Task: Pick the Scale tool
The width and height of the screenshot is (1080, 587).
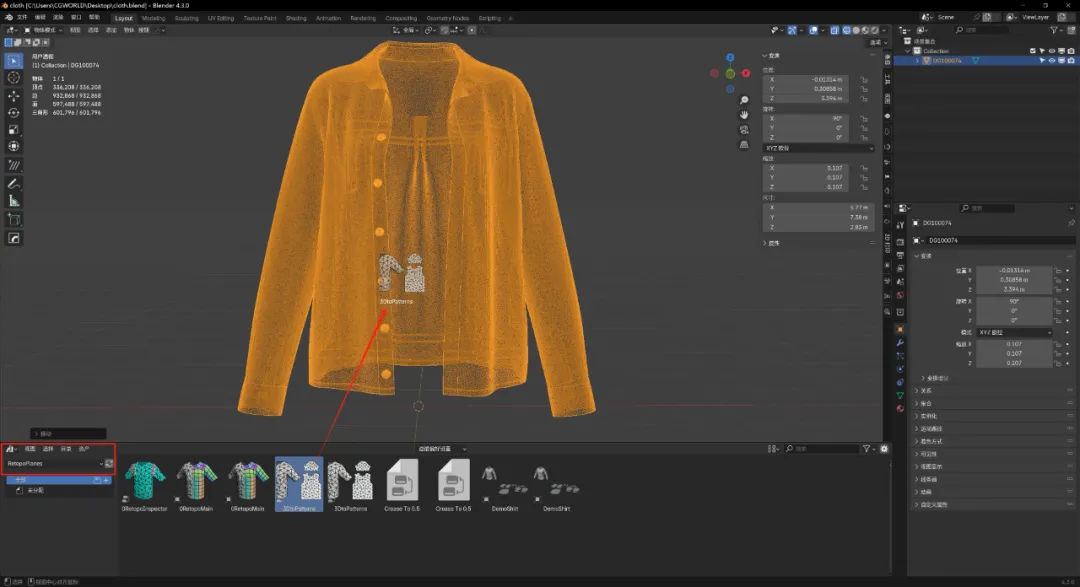Action: [14, 130]
